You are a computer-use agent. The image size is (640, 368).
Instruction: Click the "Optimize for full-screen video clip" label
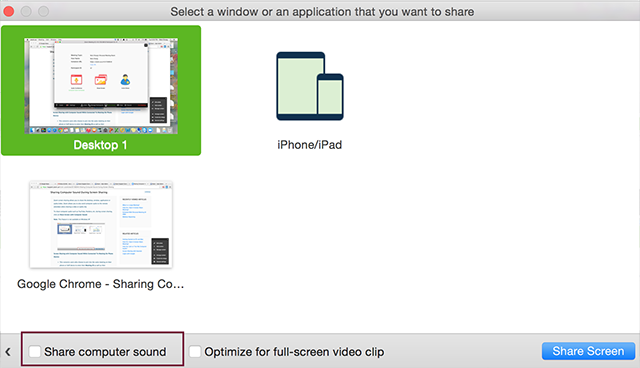pos(294,352)
